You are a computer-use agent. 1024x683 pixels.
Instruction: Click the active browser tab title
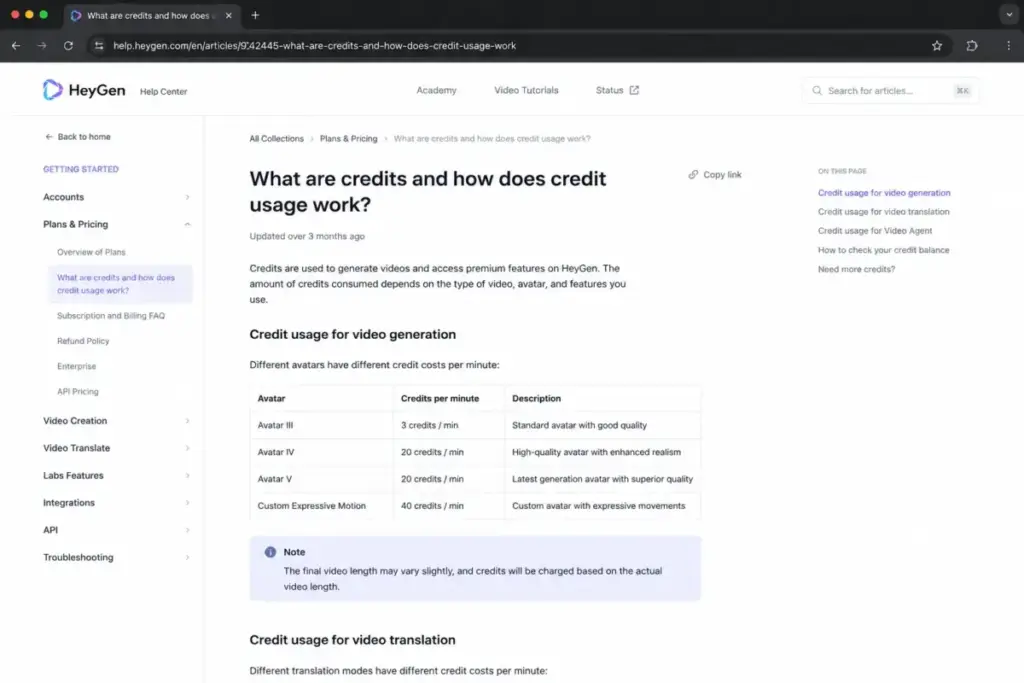tap(149, 15)
